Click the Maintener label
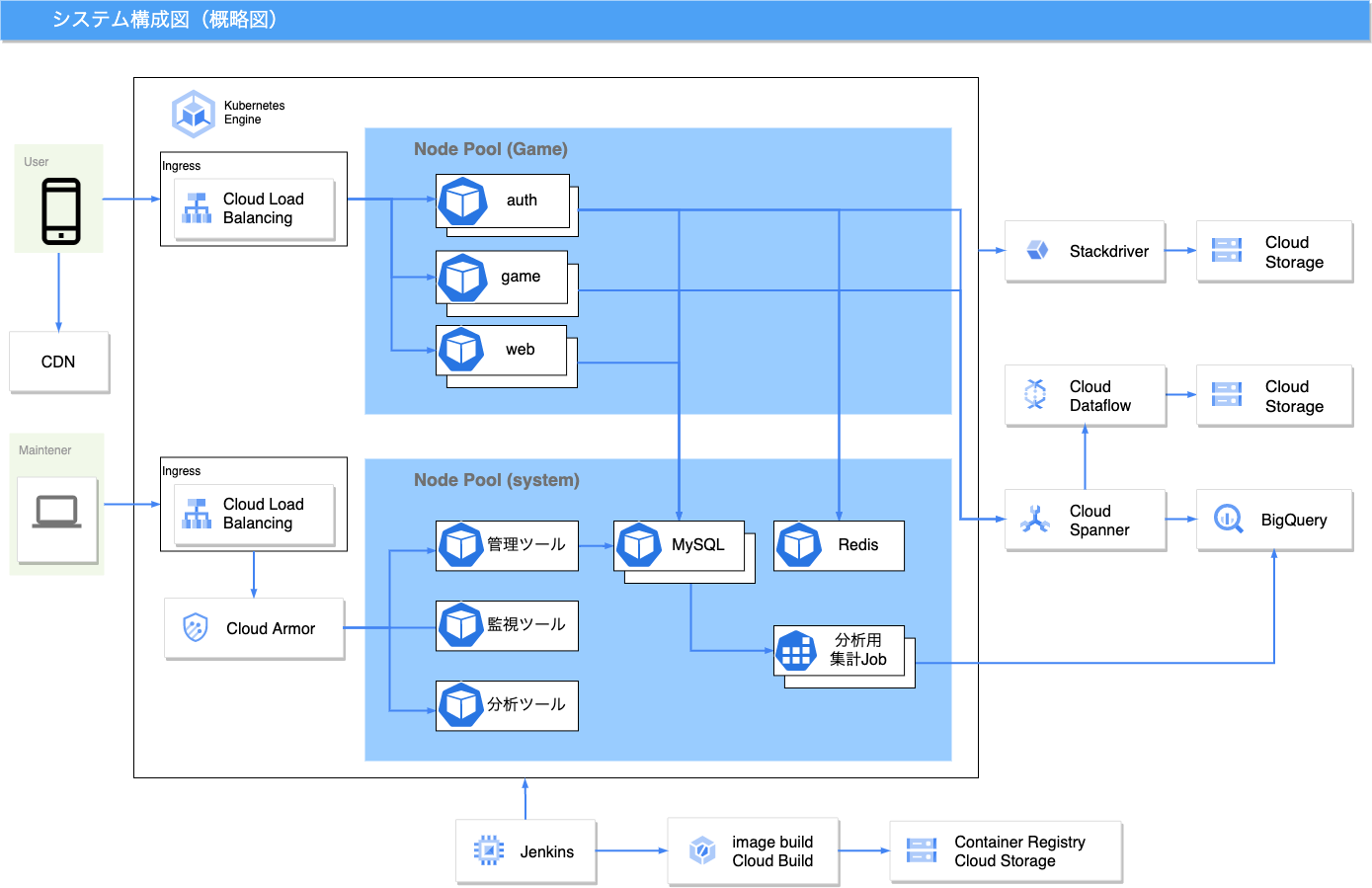 coord(45,450)
